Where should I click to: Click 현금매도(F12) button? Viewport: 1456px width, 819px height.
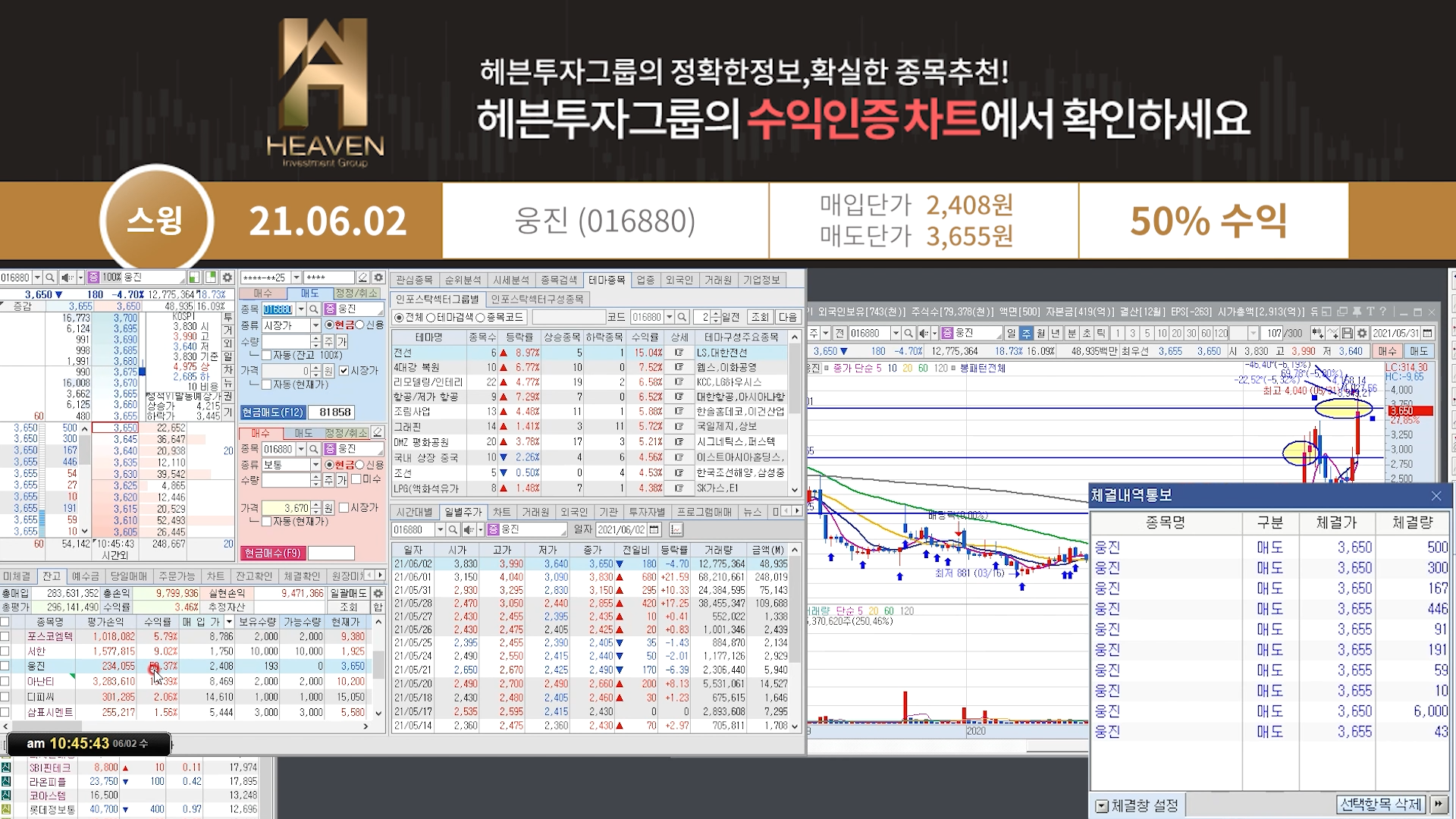tap(273, 412)
